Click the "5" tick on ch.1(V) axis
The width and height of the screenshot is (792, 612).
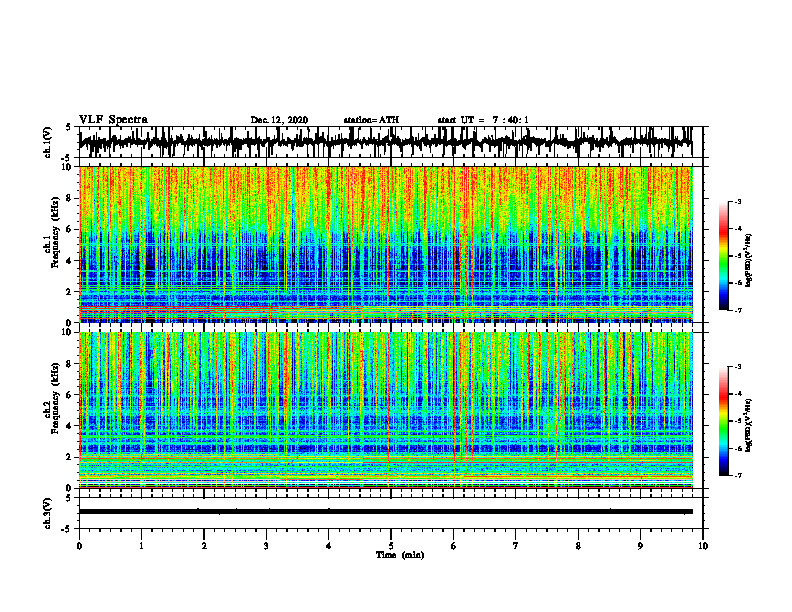(x=69, y=127)
